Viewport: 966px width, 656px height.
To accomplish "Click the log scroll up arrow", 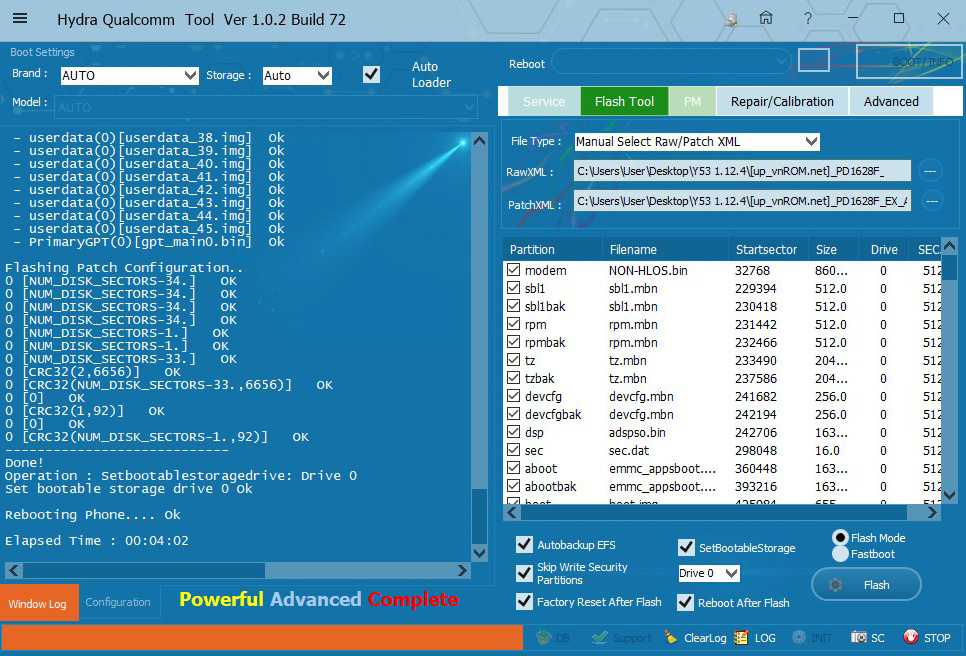I will coord(479,140).
